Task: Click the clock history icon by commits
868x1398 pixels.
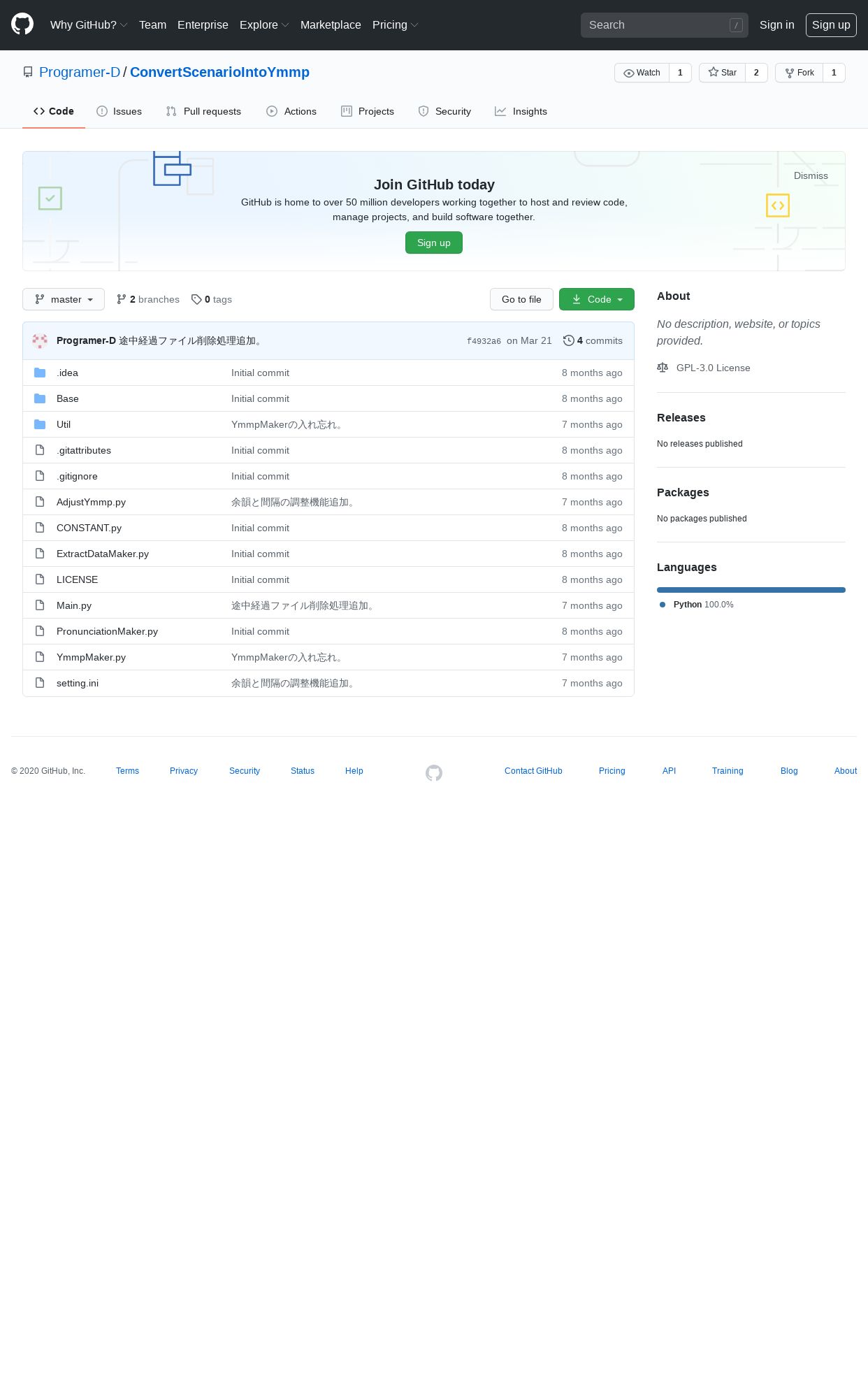Action: point(569,340)
